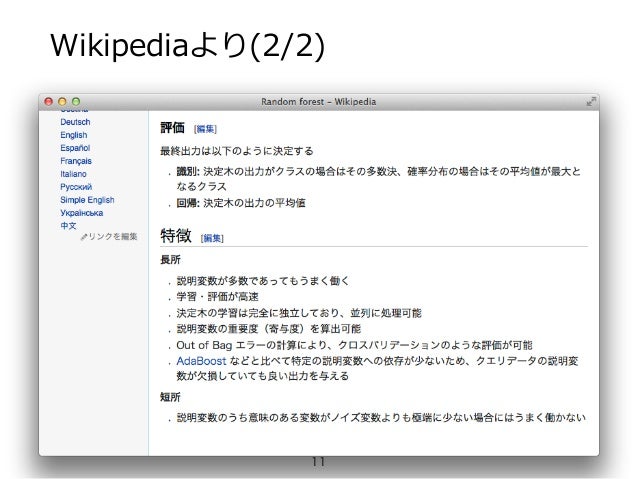Click the bullet 学習・評価が高速
638x479 pixels.
217,297
